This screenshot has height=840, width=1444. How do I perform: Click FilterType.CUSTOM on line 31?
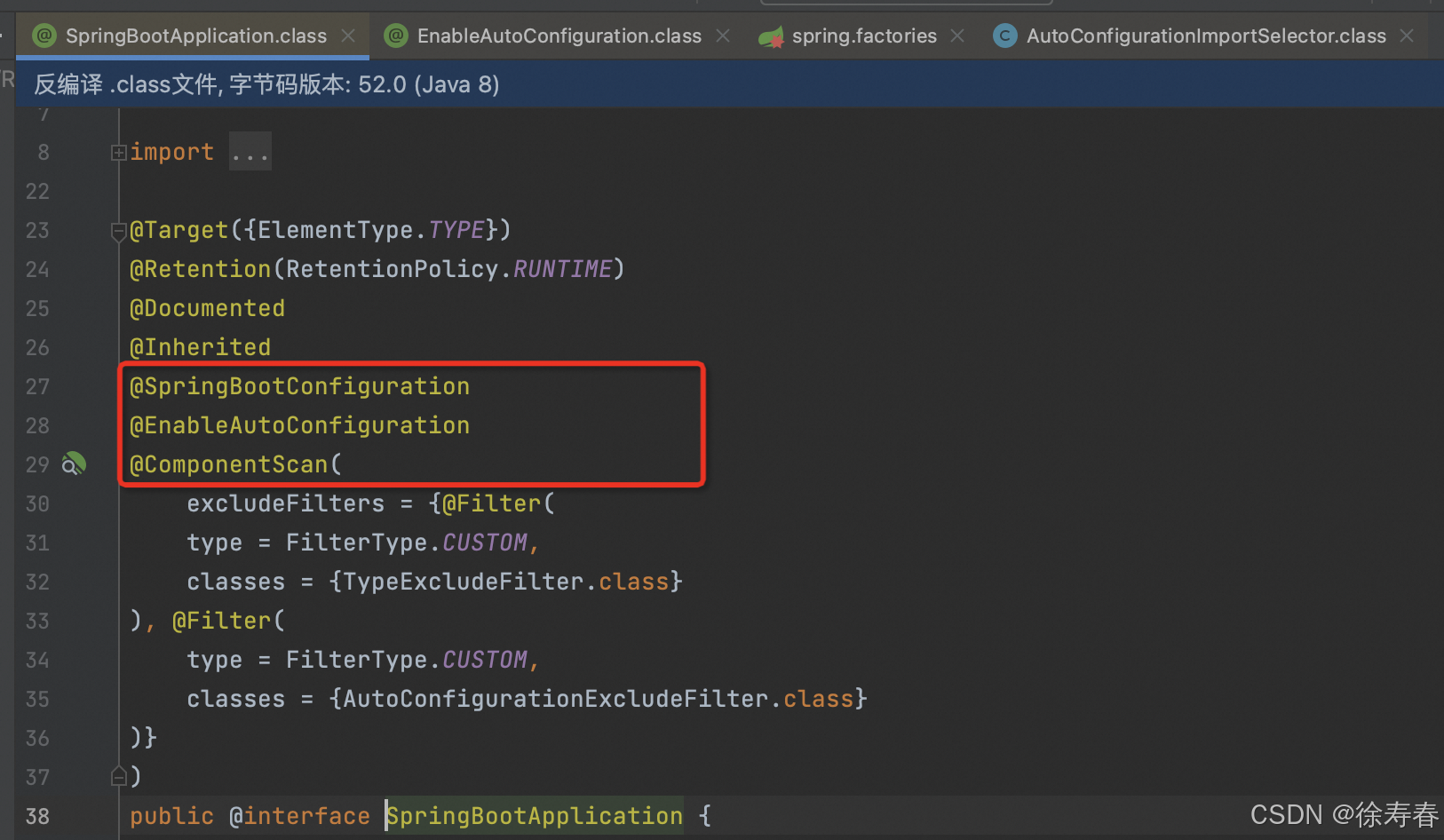point(406,543)
